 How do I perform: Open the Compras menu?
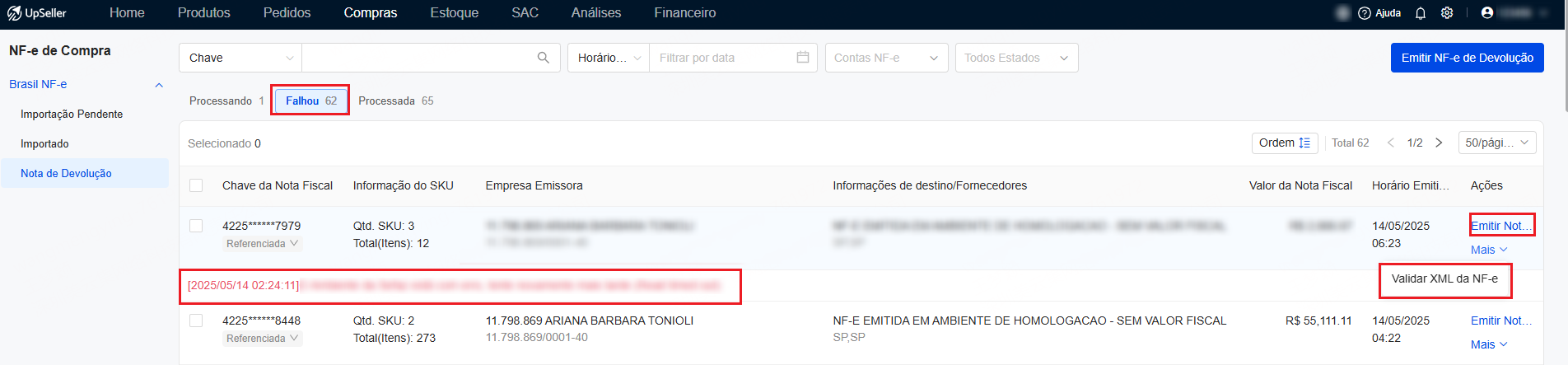pos(371,13)
